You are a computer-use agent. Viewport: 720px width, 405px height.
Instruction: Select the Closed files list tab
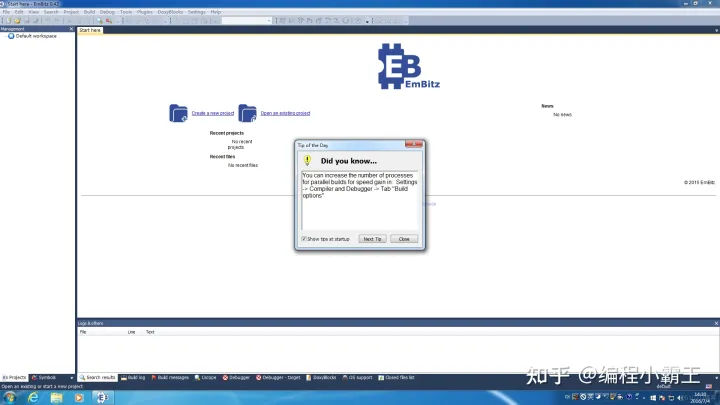pos(396,378)
